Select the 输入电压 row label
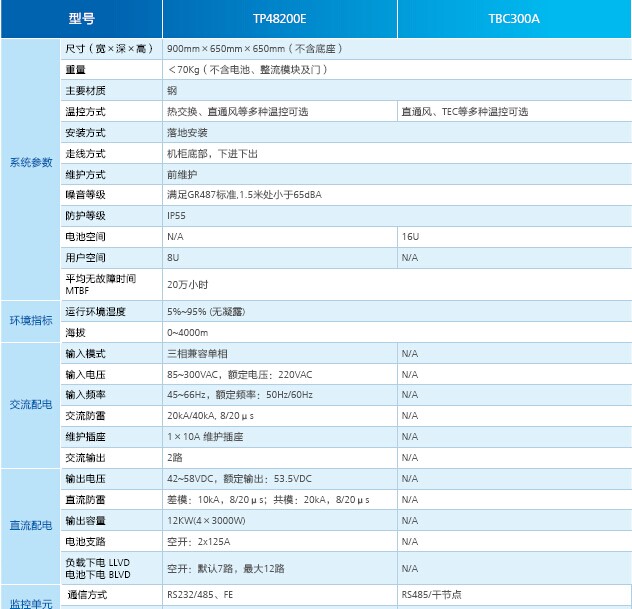Viewport: 632px width, 609px height. pos(85,374)
